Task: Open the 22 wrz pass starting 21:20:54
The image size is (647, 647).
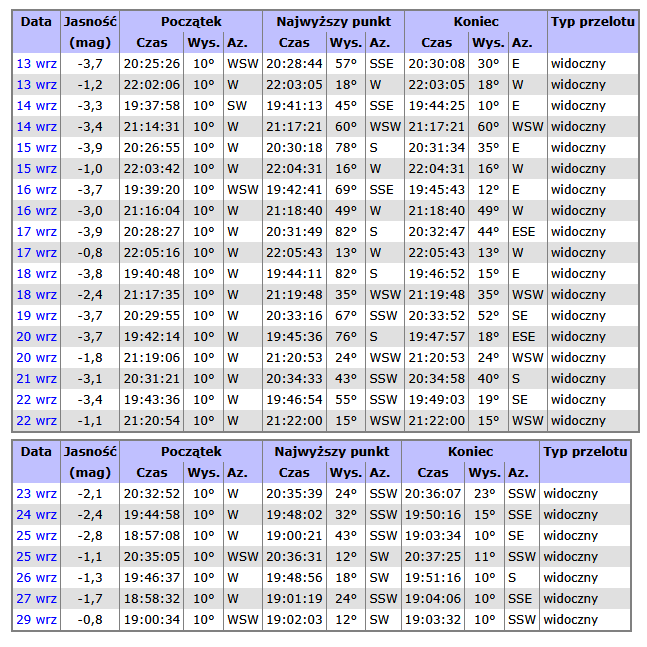Action: pos(36,421)
